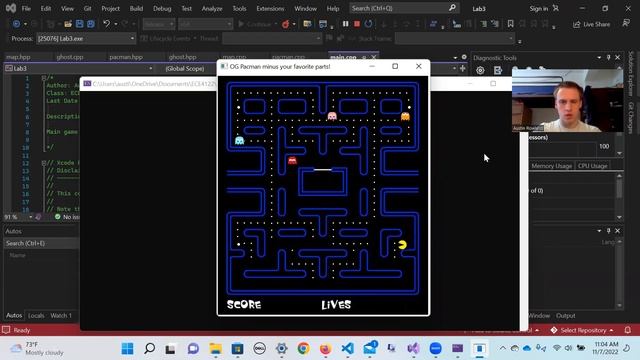640x360 pixels.
Task: Open the solution platform dropdown
Action: click(x=206, y=24)
